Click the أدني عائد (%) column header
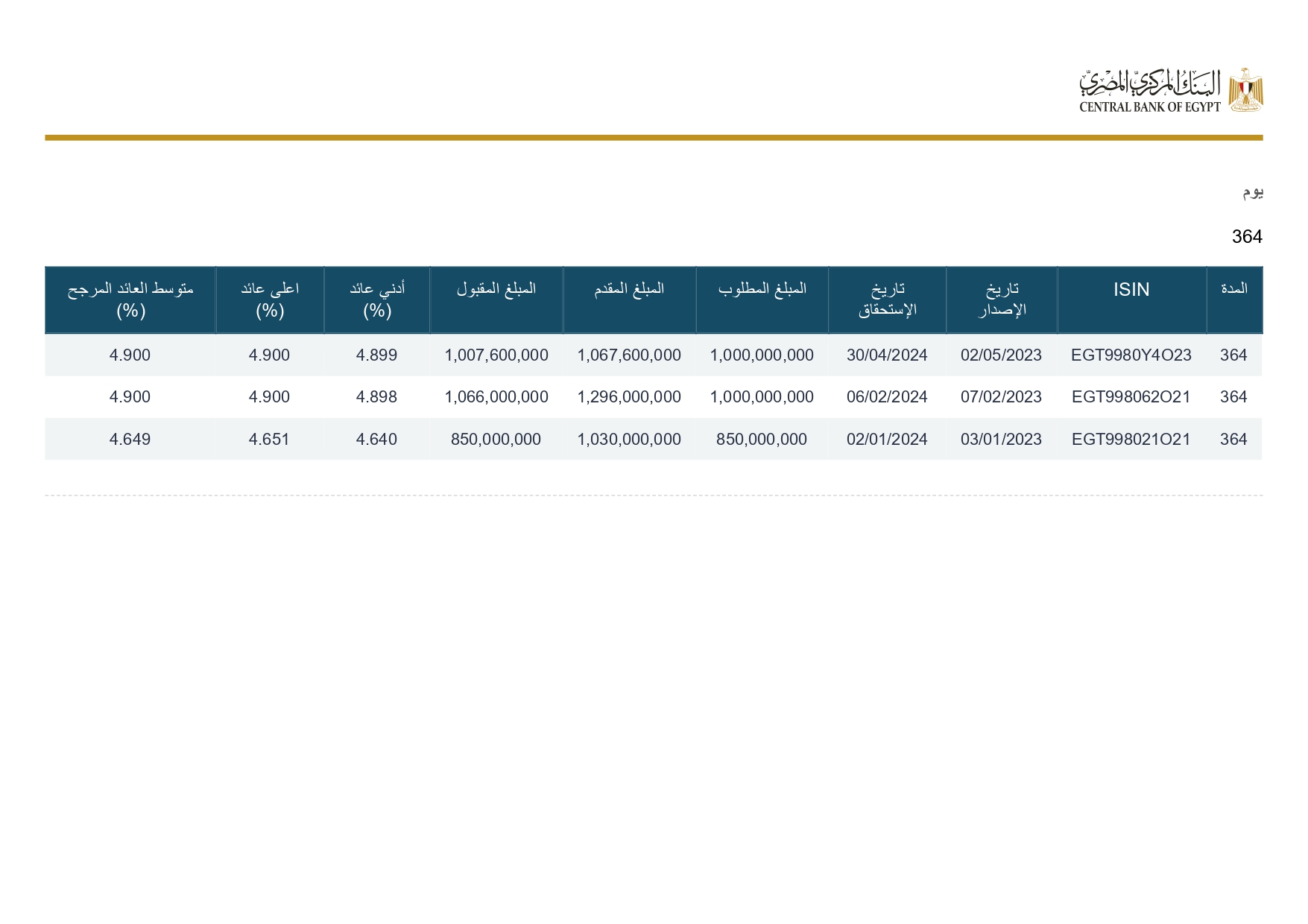Screen dimensions: 1308x924 [376, 299]
